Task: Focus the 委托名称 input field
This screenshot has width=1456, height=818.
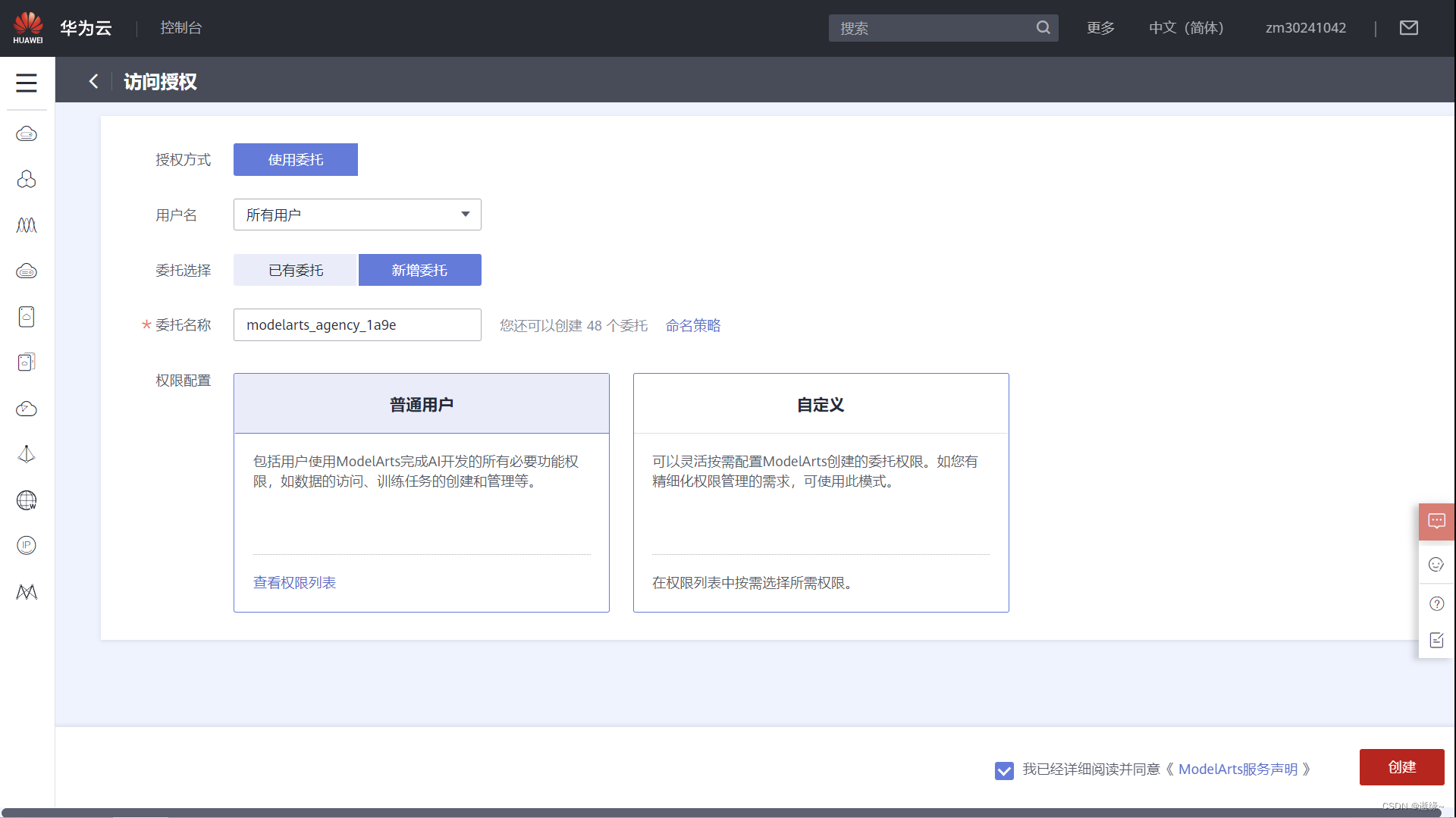Action: pyautogui.click(x=357, y=325)
